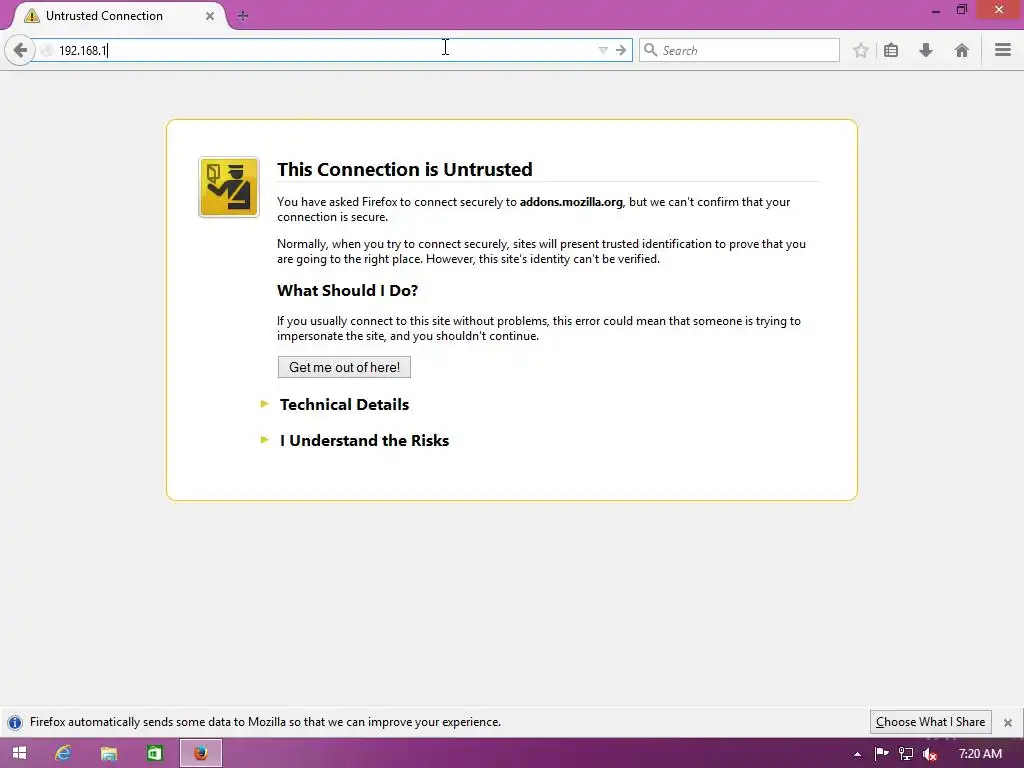
Task: Restore down the Firefox window
Action: [x=961, y=10]
